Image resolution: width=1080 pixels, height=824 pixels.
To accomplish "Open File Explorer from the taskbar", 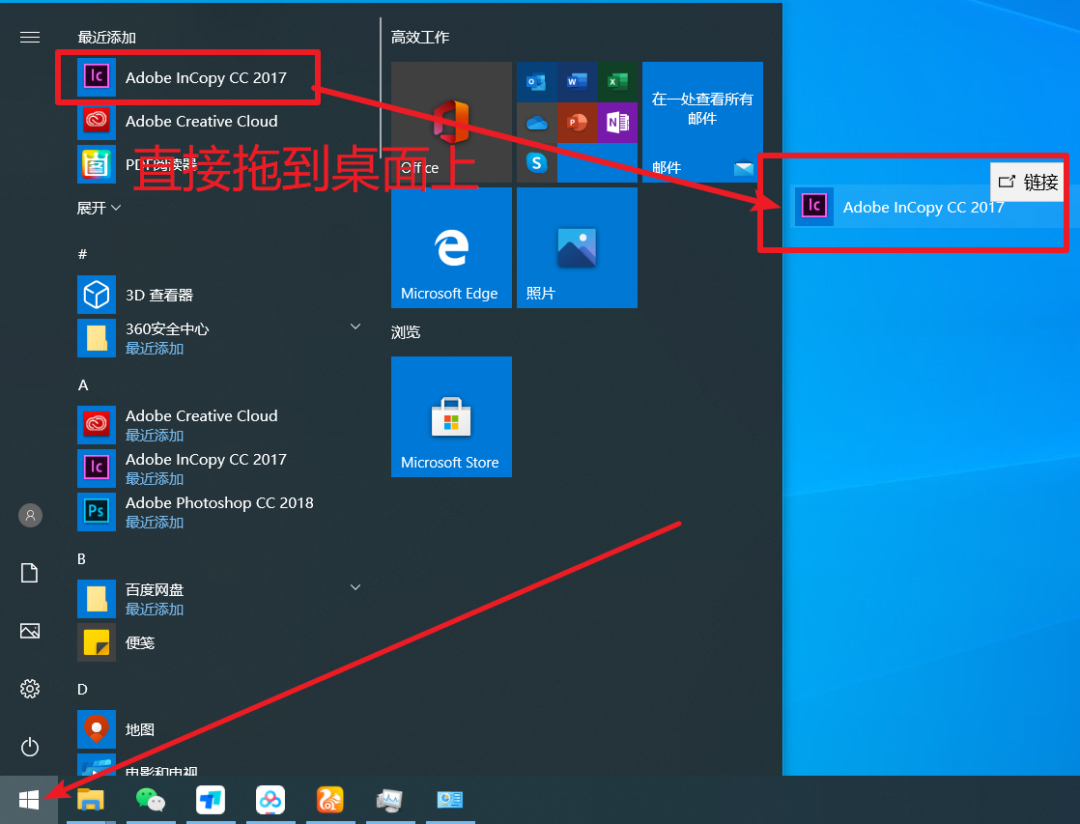I will (90, 800).
